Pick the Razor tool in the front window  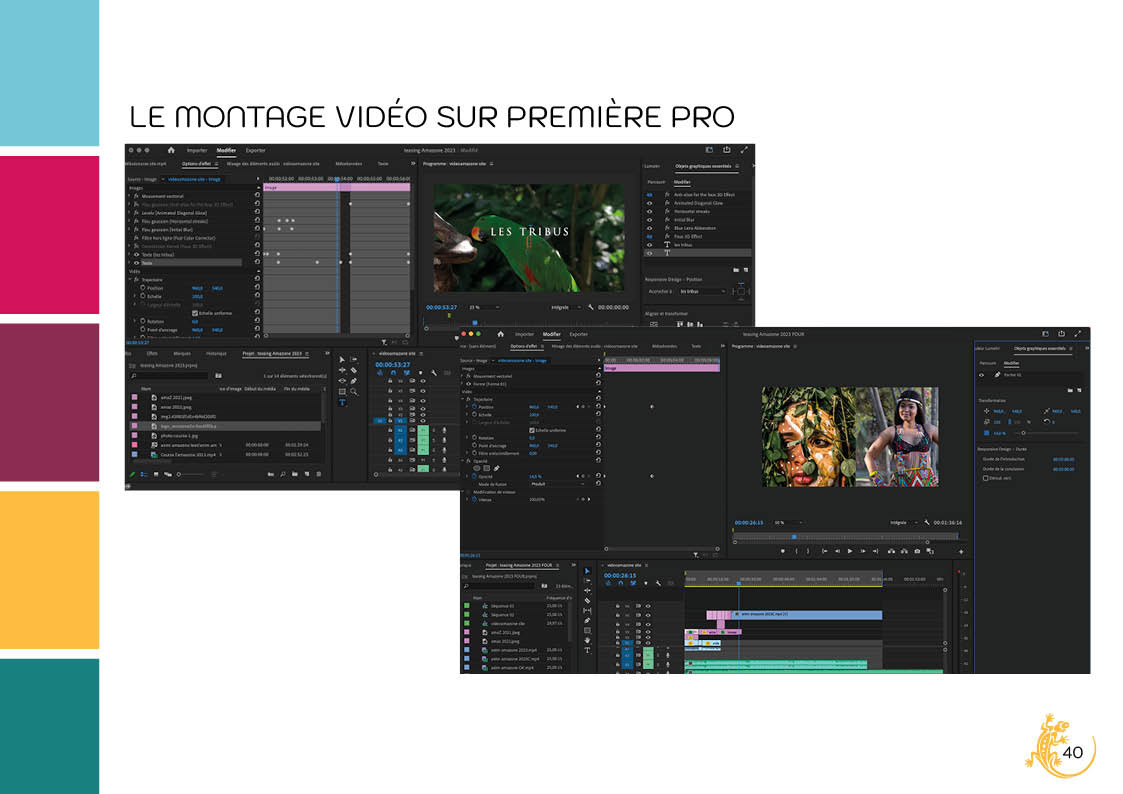click(587, 601)
